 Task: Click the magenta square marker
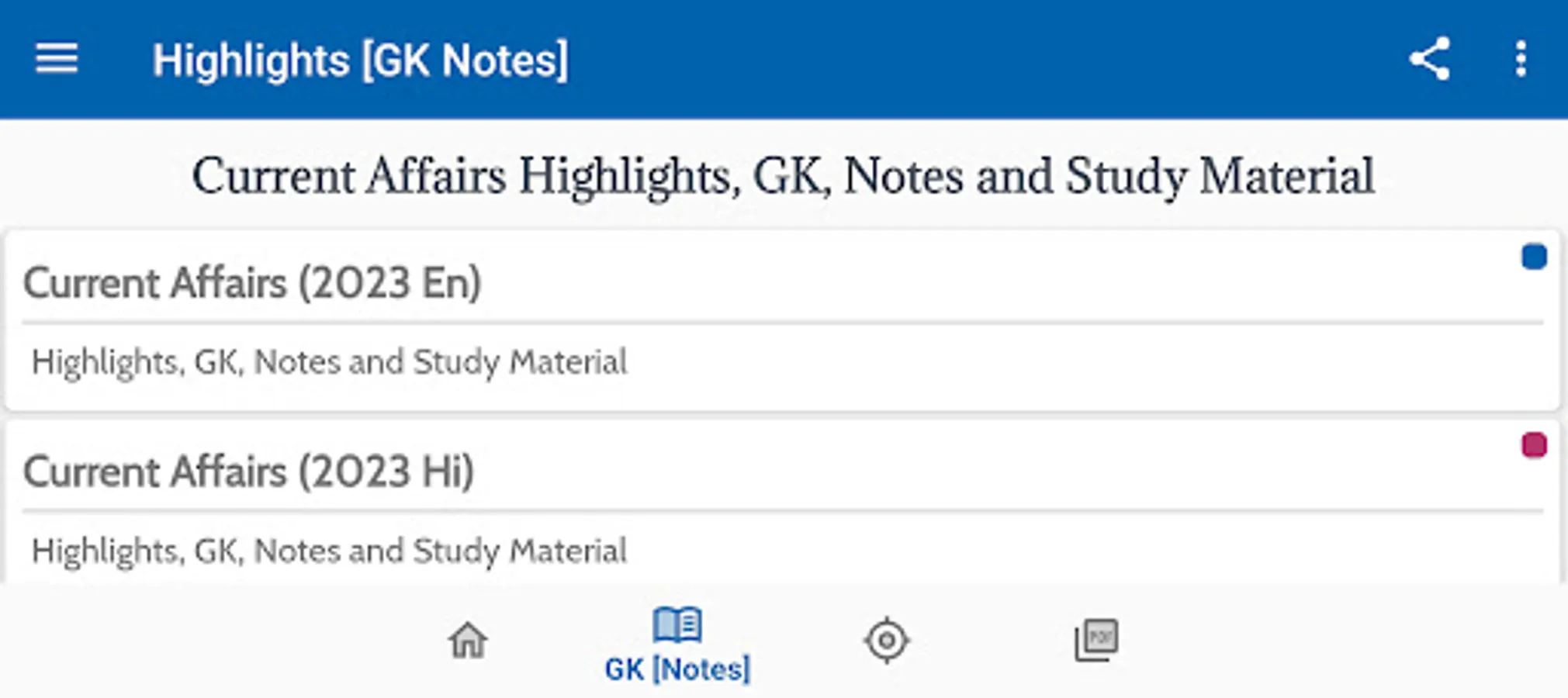coord(1534,445)
